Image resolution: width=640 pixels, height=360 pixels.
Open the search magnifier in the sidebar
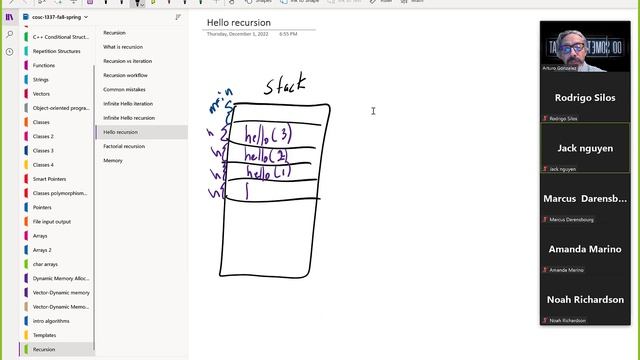click(x=10, y=35)
